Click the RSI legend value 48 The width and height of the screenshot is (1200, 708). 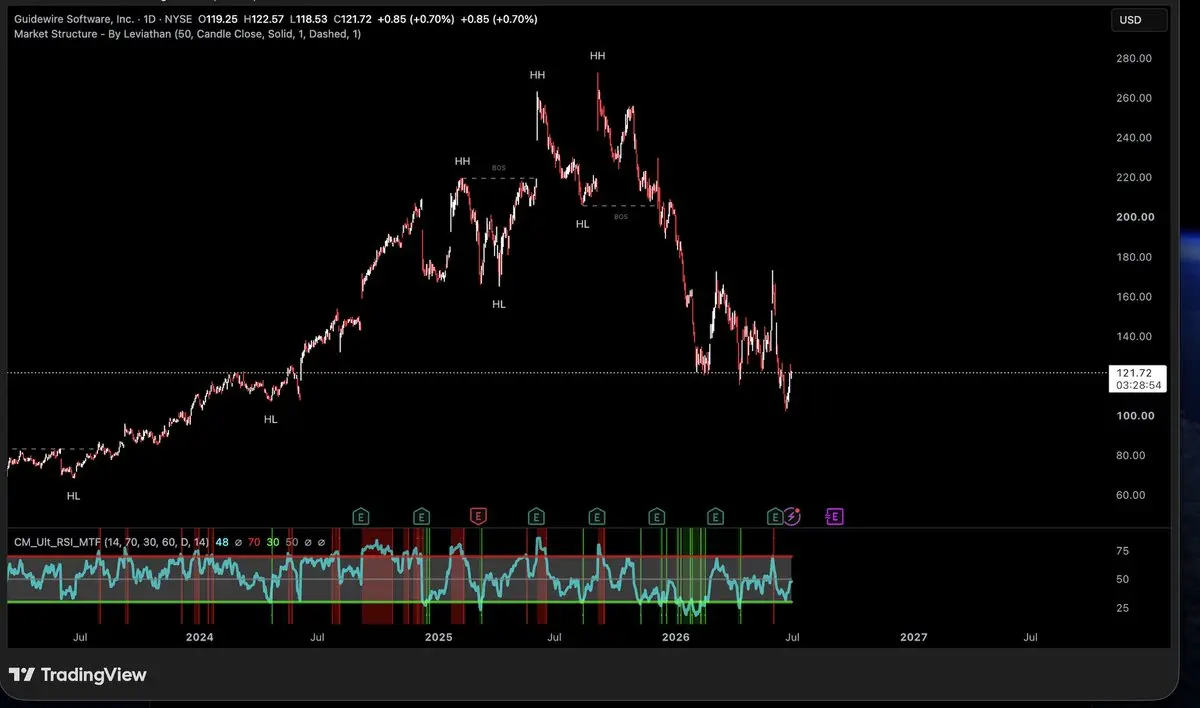(222, 541)
